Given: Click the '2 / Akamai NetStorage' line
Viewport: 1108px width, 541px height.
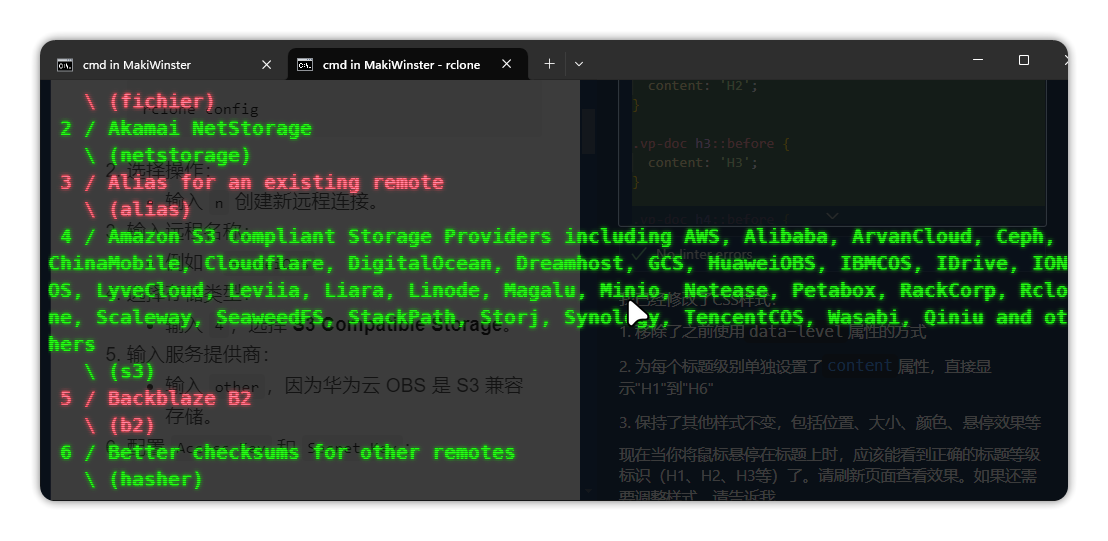Looking at the screenshot, I should pos(186,129).
